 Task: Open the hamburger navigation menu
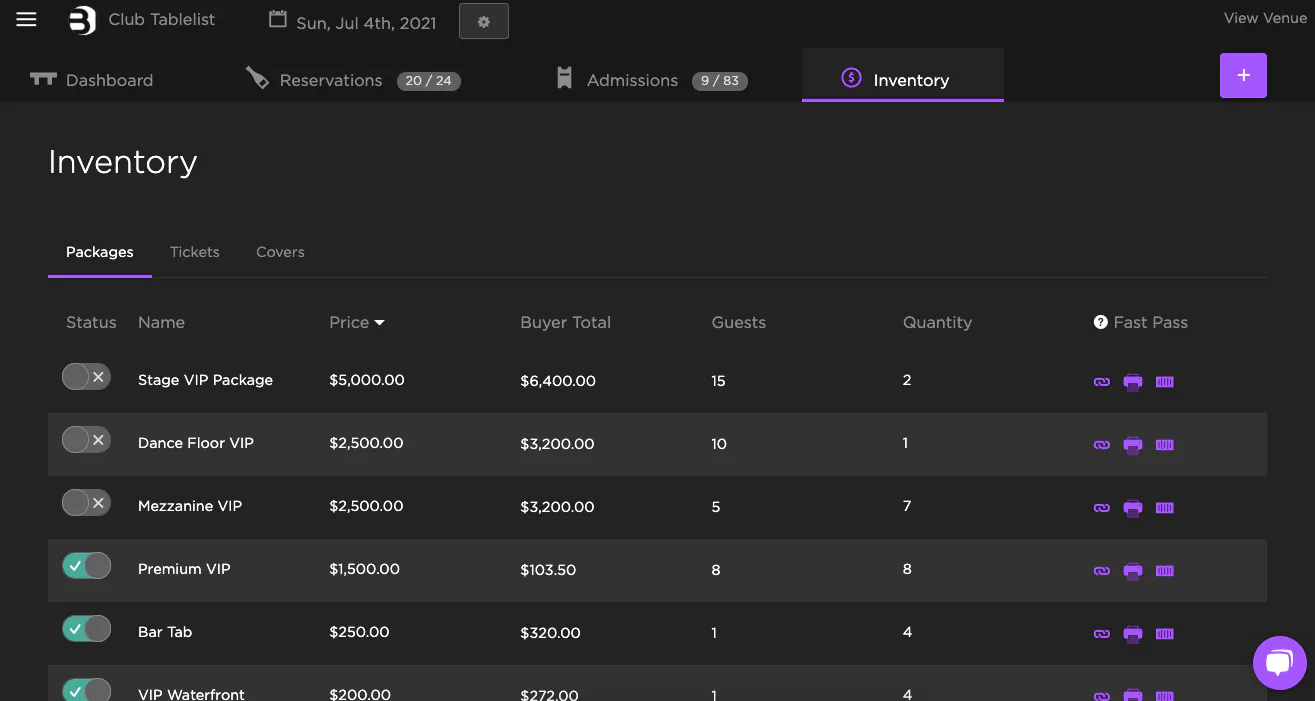tap(26, 20)
